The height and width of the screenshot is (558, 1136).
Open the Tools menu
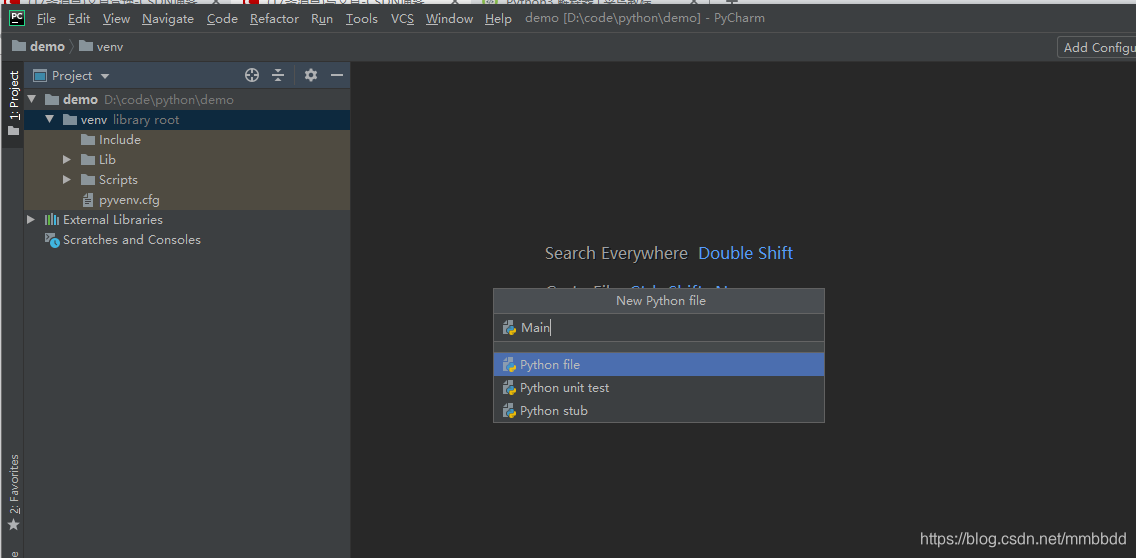click(362, 19)
